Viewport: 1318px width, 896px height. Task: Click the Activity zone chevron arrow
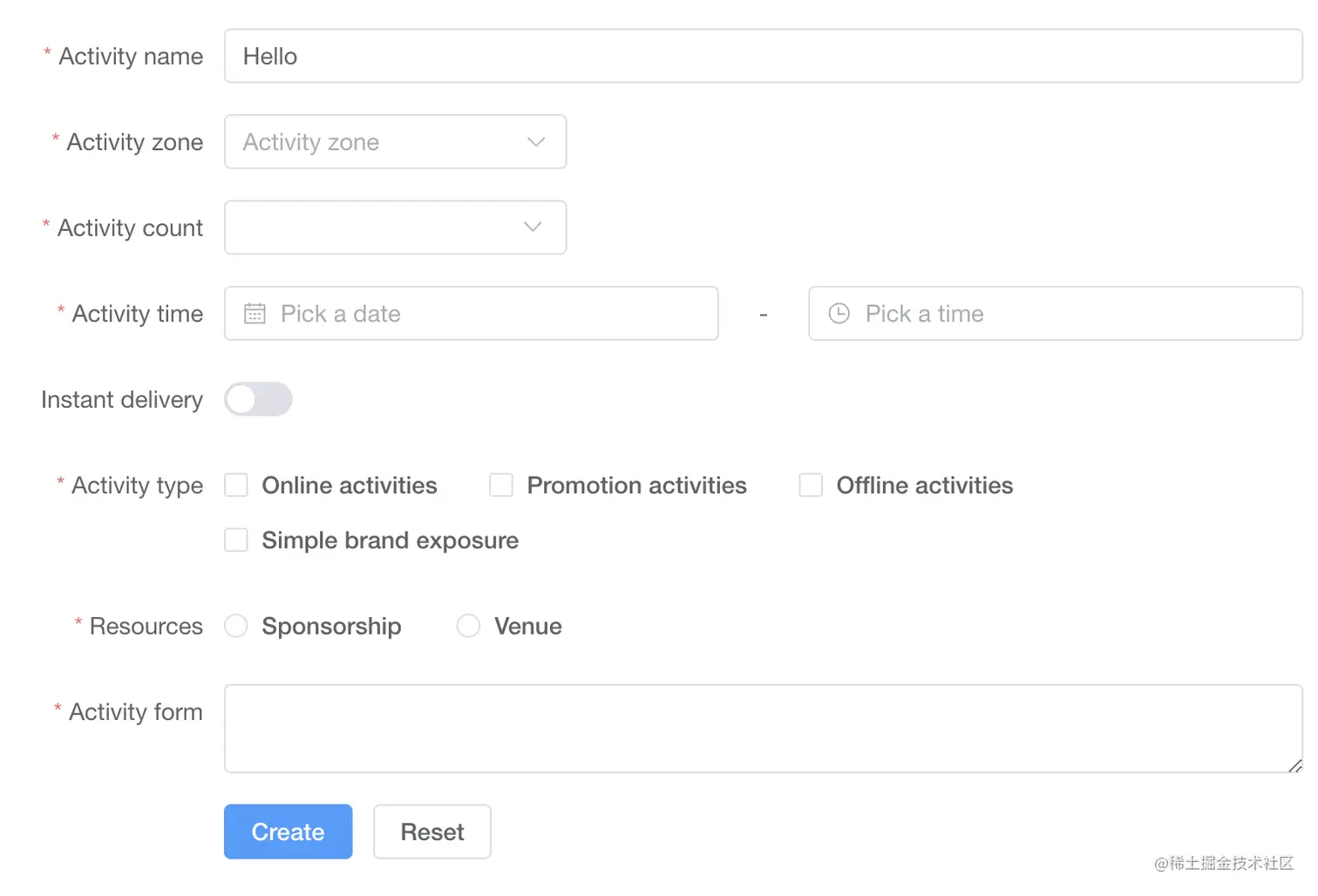click(x=536, y=142)
